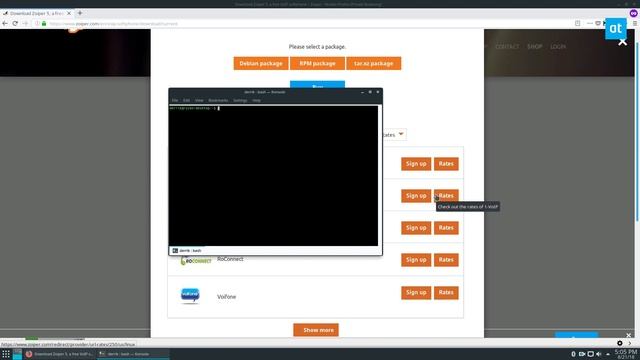Open Konsole Settings menu
Viewport: 640px width, 360px height.
point(240,100)
